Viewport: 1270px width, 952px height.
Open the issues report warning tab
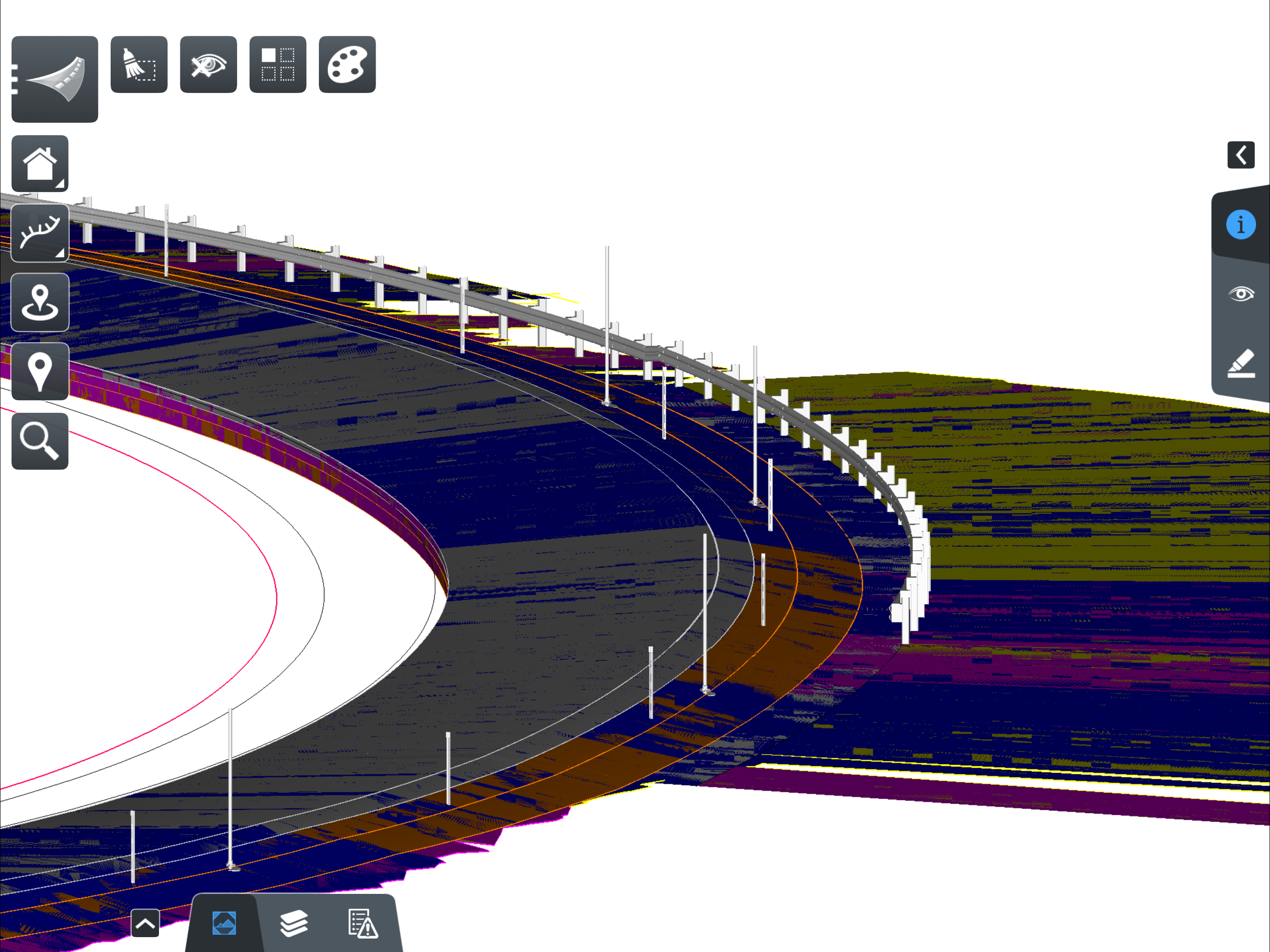[363, 923]
